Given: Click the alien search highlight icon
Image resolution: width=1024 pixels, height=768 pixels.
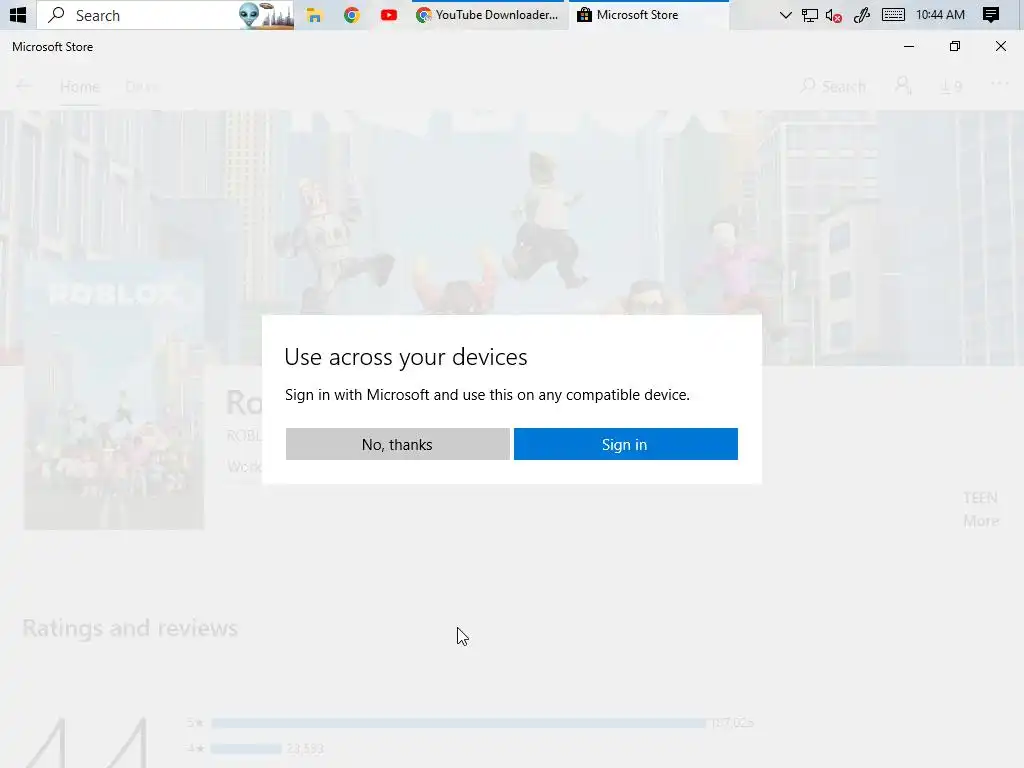Looking at the screenshot, I should [x=266, y=15].
